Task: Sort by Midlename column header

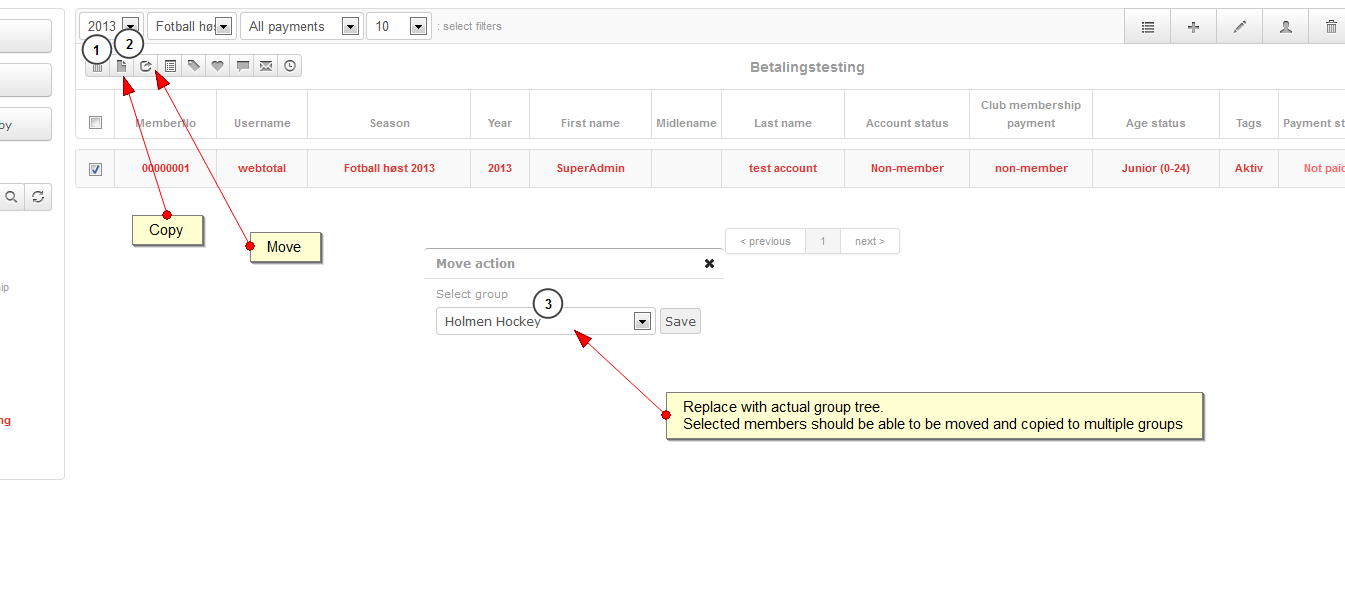Action: 686,123
